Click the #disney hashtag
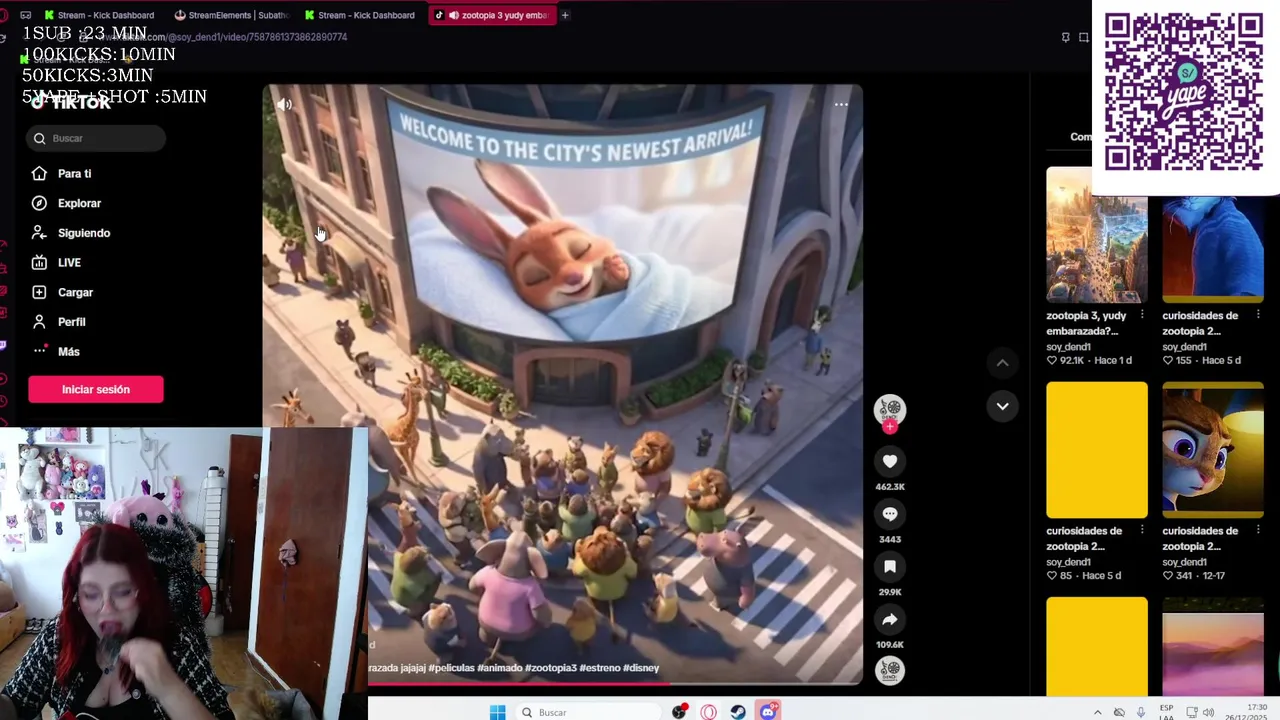 [641, 668]
